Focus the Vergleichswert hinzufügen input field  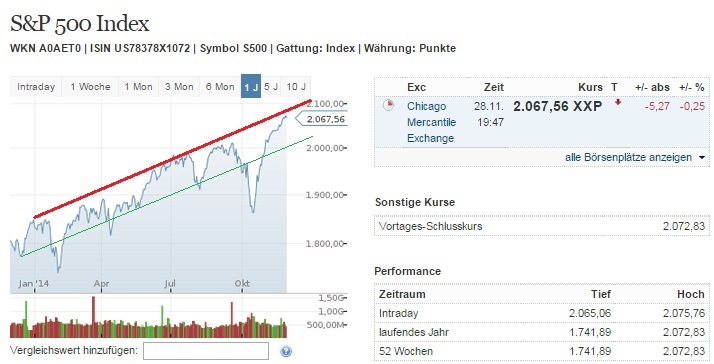click(x=206, y=351)
